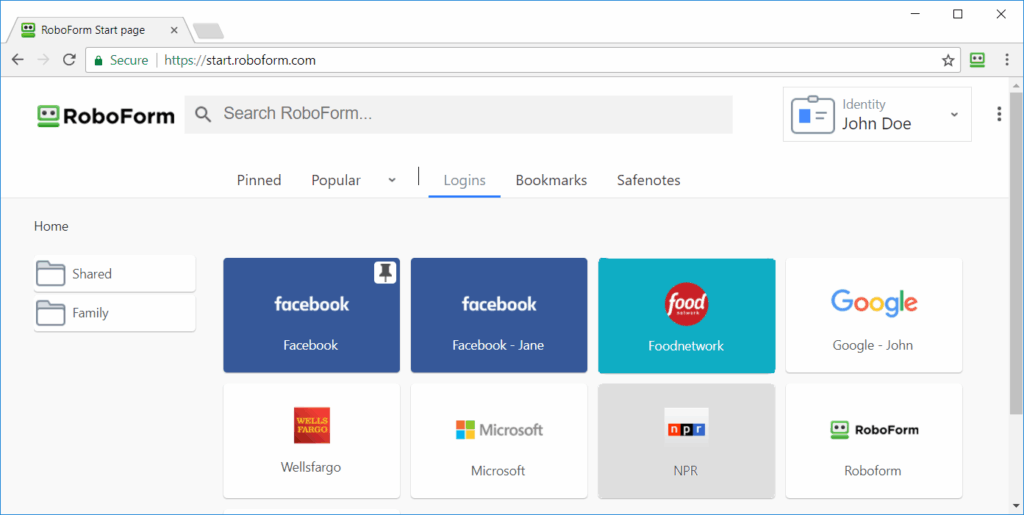Close the RoboForm Start page tab

coord(174,30)
